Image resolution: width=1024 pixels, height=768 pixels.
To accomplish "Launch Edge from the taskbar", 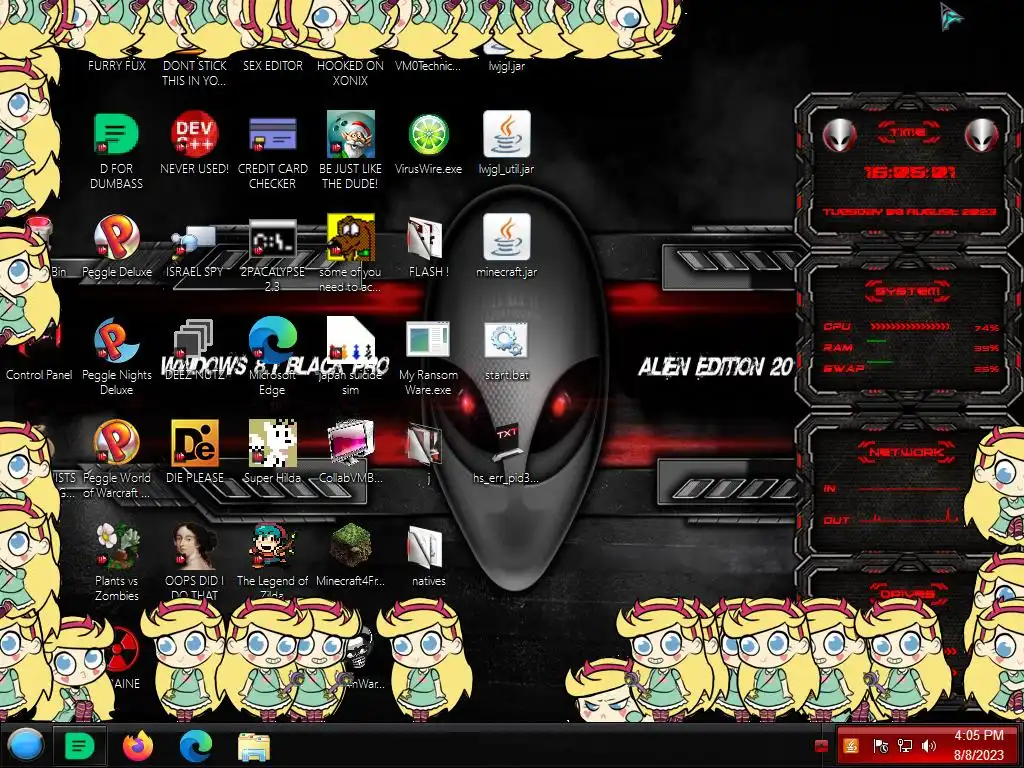I will [x=195, y=746].
